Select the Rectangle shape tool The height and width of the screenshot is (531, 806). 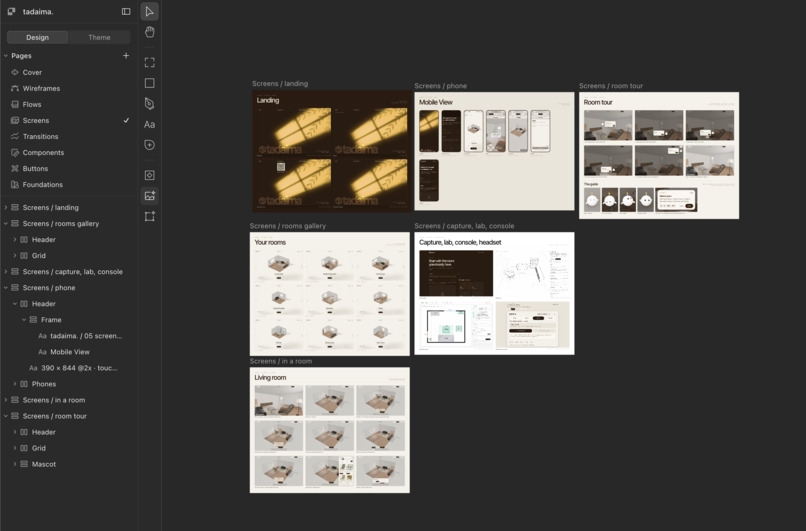[150, 83]
